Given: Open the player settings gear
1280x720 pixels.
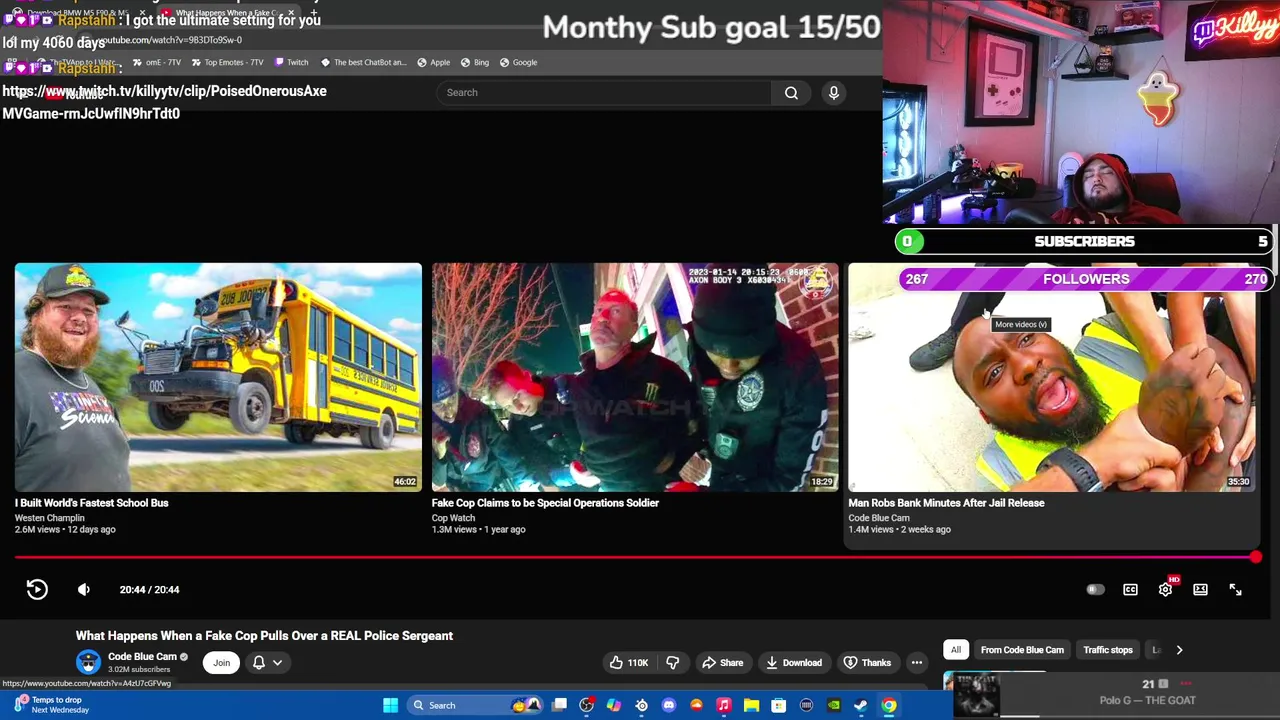Looking at the screenshot, I should (1165, 589).
